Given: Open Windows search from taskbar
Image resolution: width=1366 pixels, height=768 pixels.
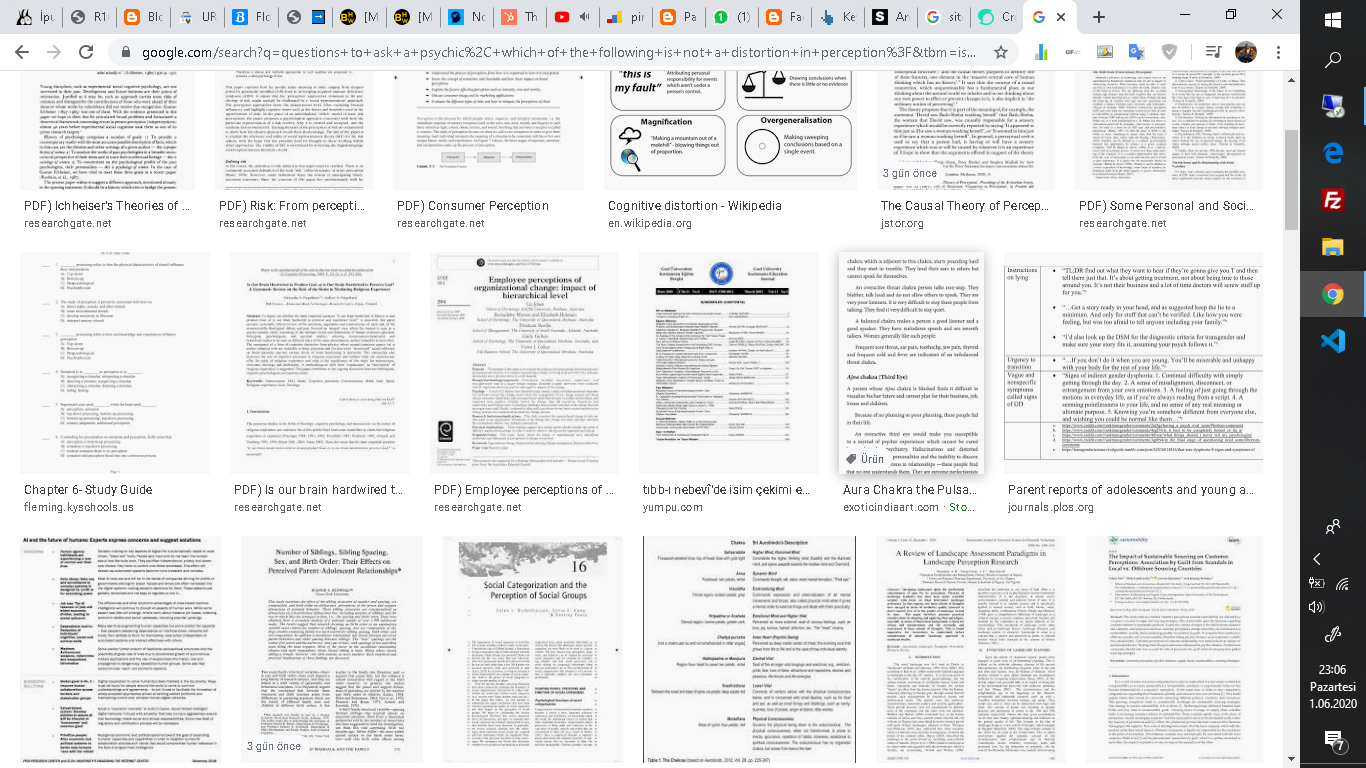Looking at the screenshot, I should click(x=1333, y=60).
